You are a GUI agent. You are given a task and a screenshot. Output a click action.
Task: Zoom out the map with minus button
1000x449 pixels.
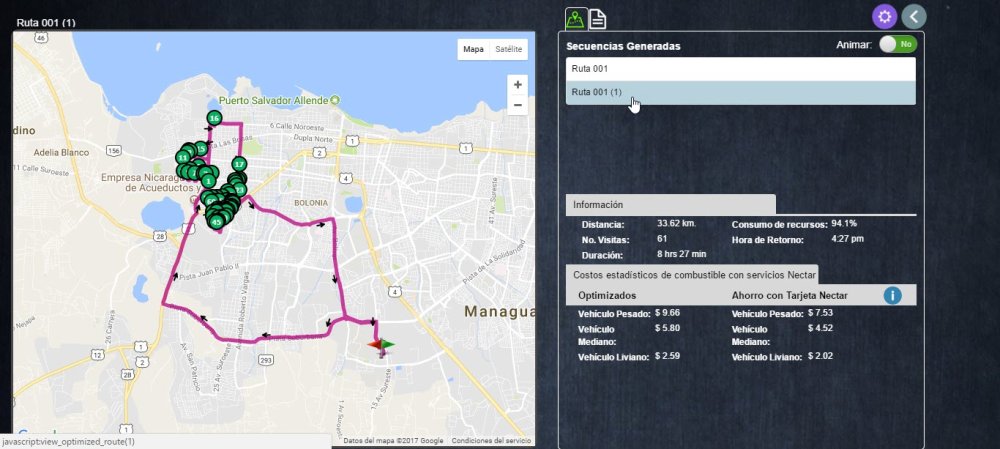[518, 105]
